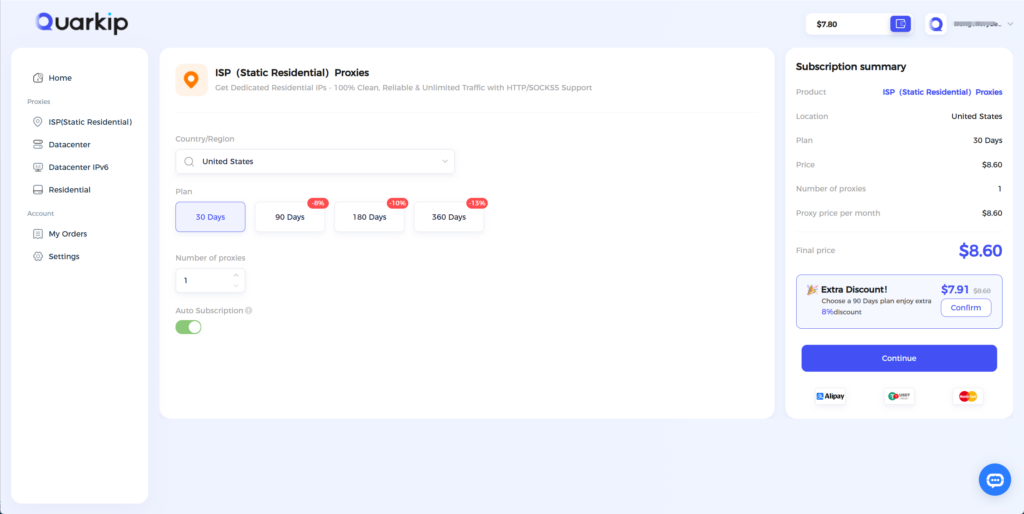Expand country list with the chevron
This screenshot has height=514, width=1024.
[x=445, y=161]
